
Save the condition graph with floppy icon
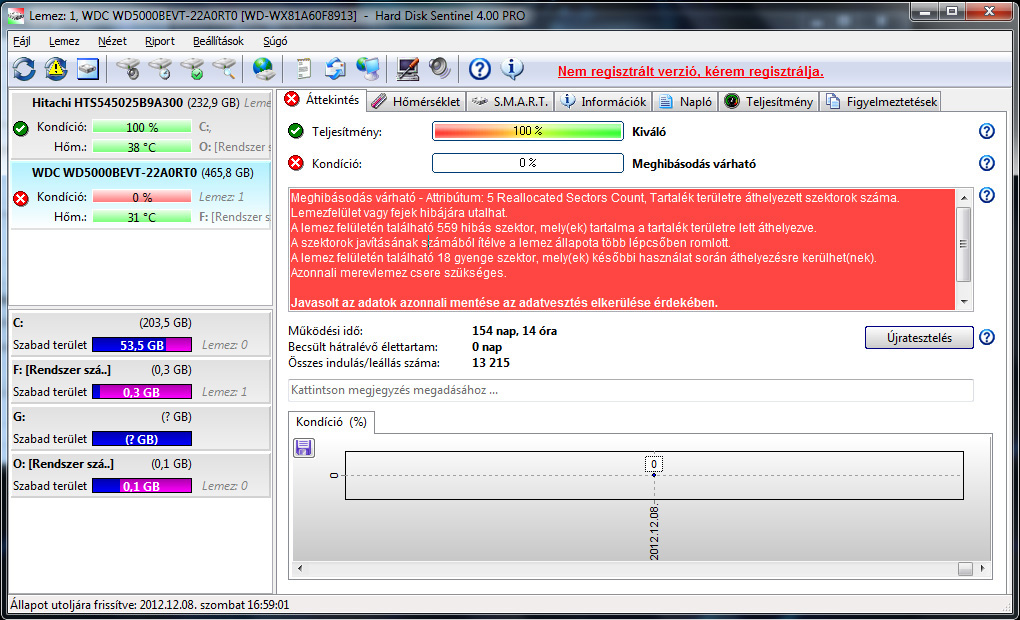click(x=304, y=448)
